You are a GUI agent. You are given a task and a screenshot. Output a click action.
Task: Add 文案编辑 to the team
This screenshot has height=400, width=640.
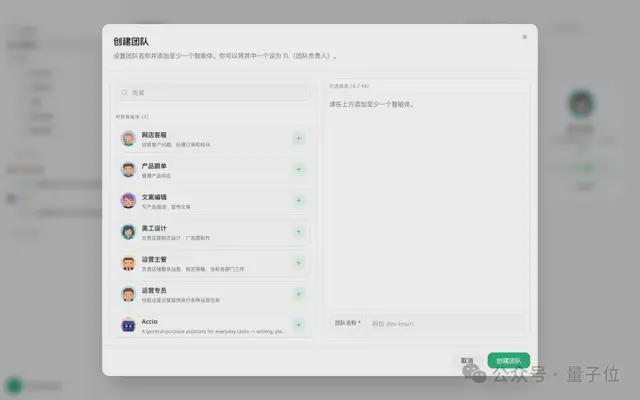click(x=298, y=200)
